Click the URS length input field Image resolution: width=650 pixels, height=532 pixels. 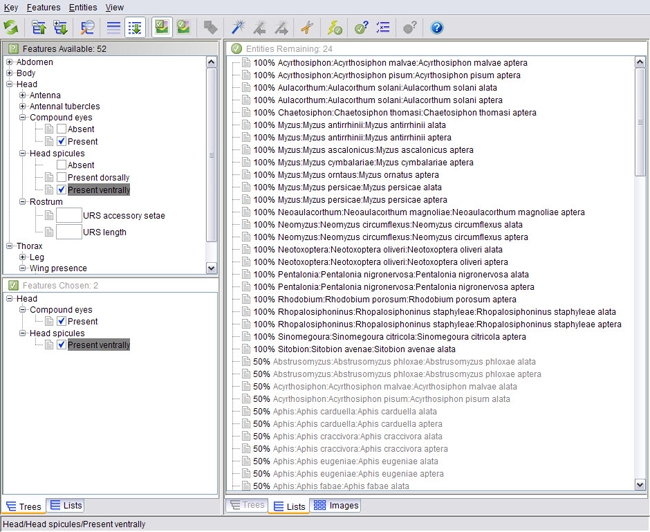click(67, 232)
